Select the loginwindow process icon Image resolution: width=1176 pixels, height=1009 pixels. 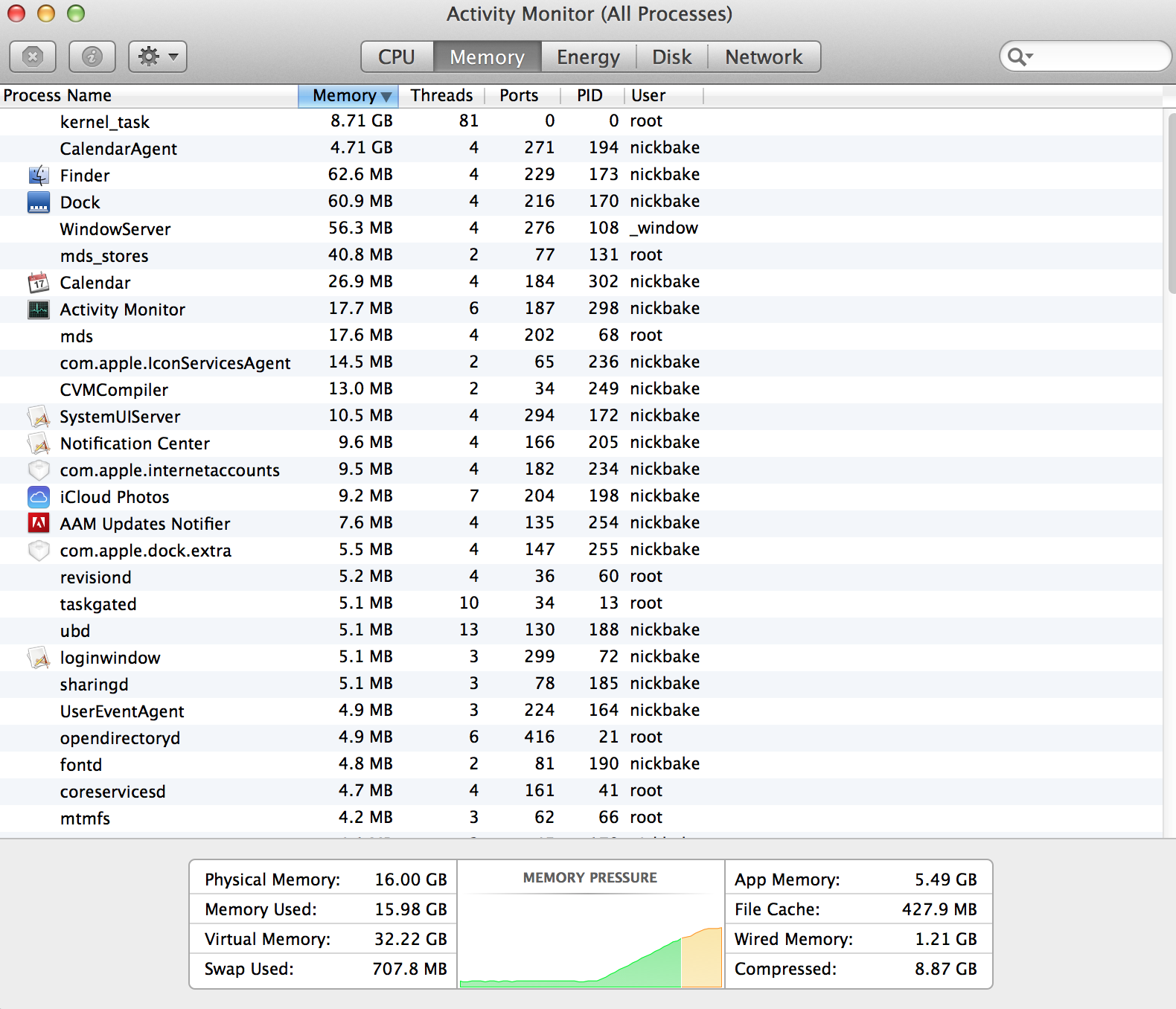(39, 658)
